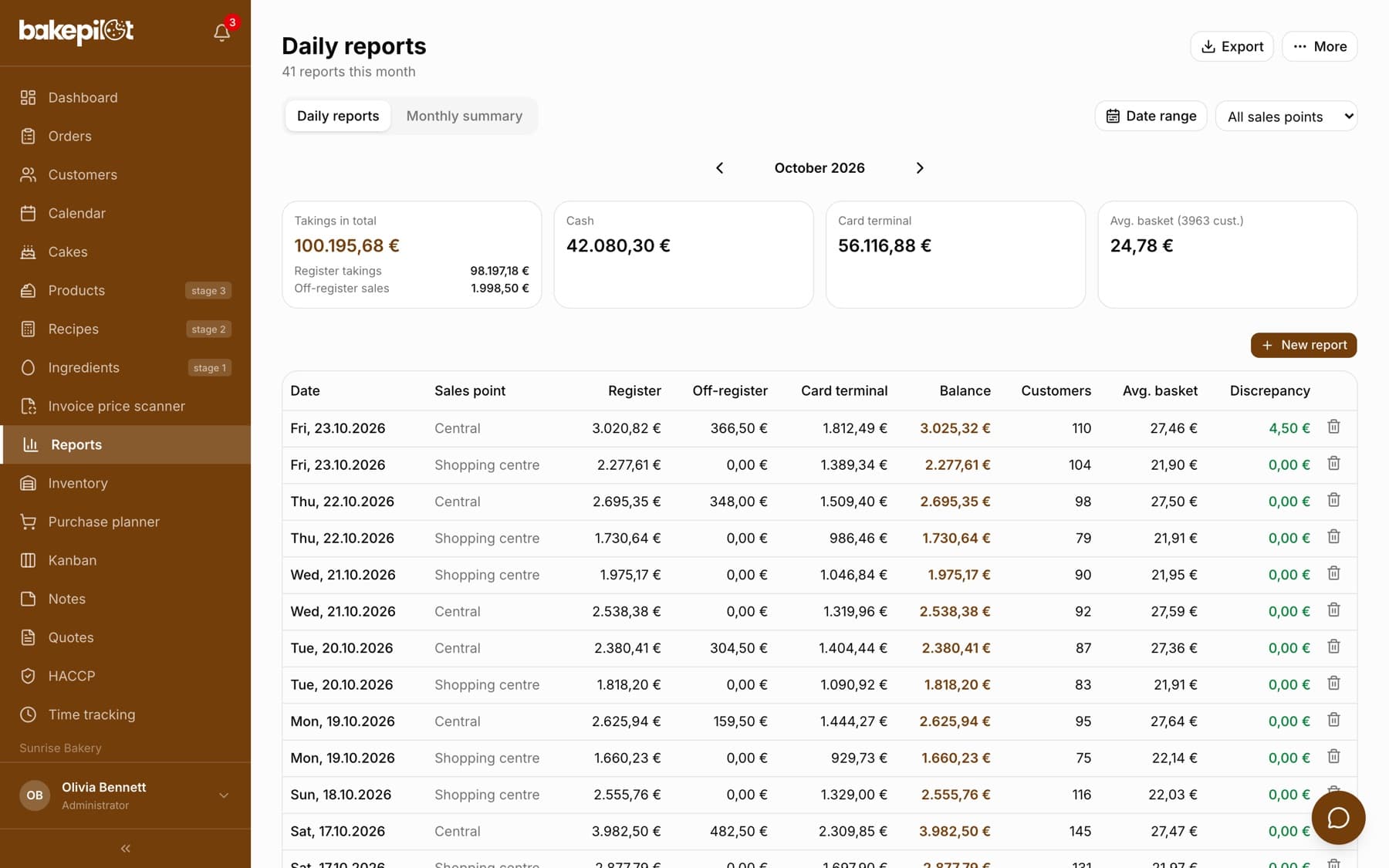Go to the next month
Screen dimensions: 1389x868
click(919, 168)
